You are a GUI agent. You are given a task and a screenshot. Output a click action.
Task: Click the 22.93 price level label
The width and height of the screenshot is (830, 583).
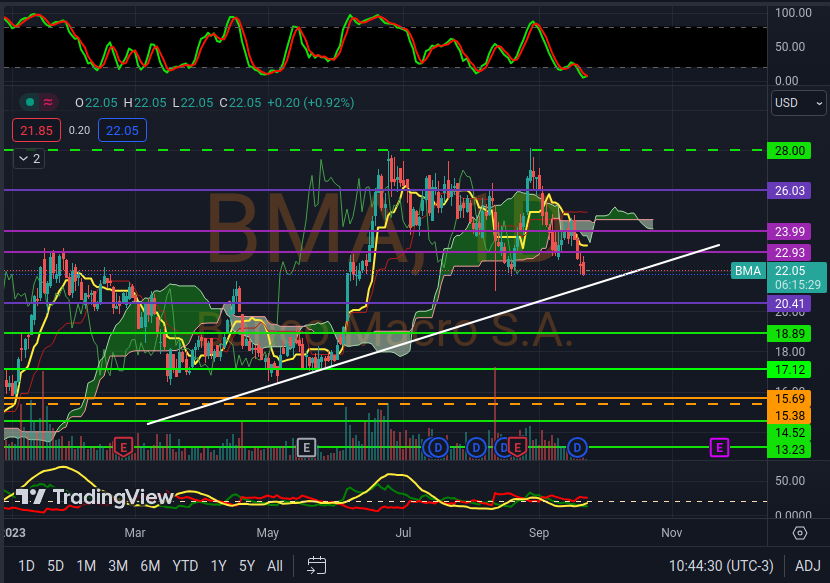(789, 253)
